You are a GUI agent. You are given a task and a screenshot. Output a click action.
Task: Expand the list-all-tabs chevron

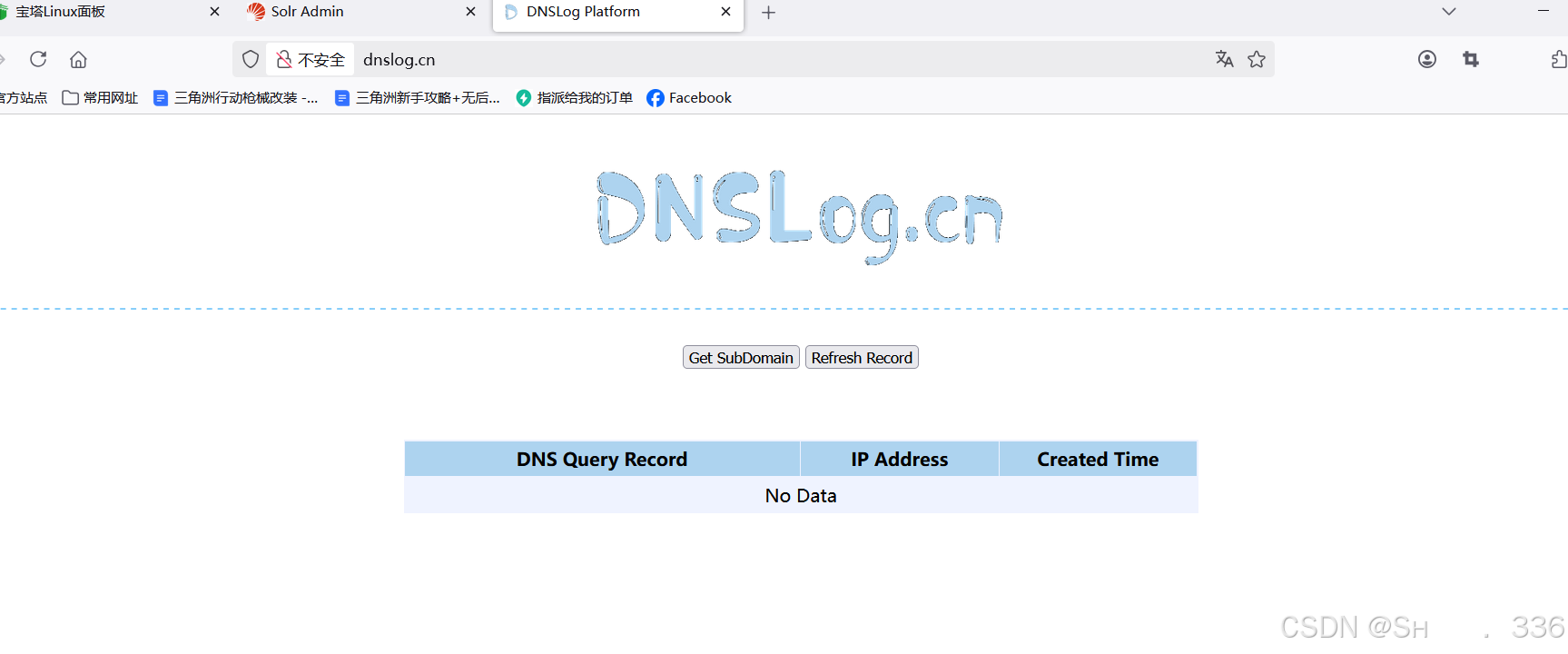[1449, 12]
